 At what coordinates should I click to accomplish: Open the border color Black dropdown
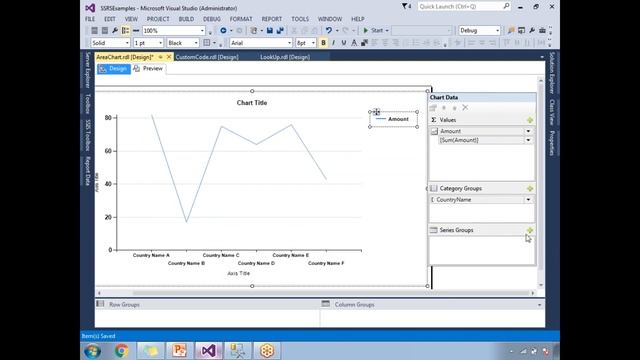(x=196, y=43)
